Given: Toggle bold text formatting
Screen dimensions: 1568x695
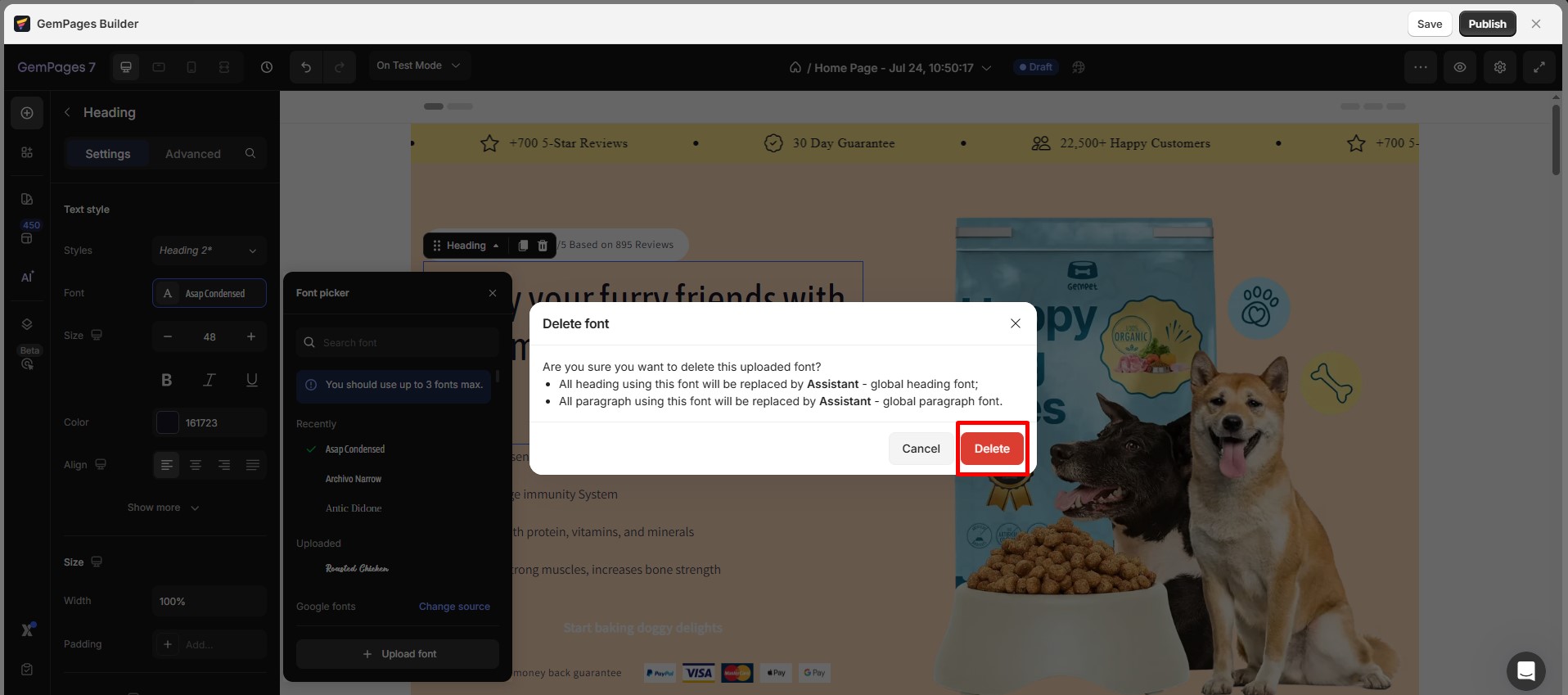Looking at the screenshot, I should (167, 380).
